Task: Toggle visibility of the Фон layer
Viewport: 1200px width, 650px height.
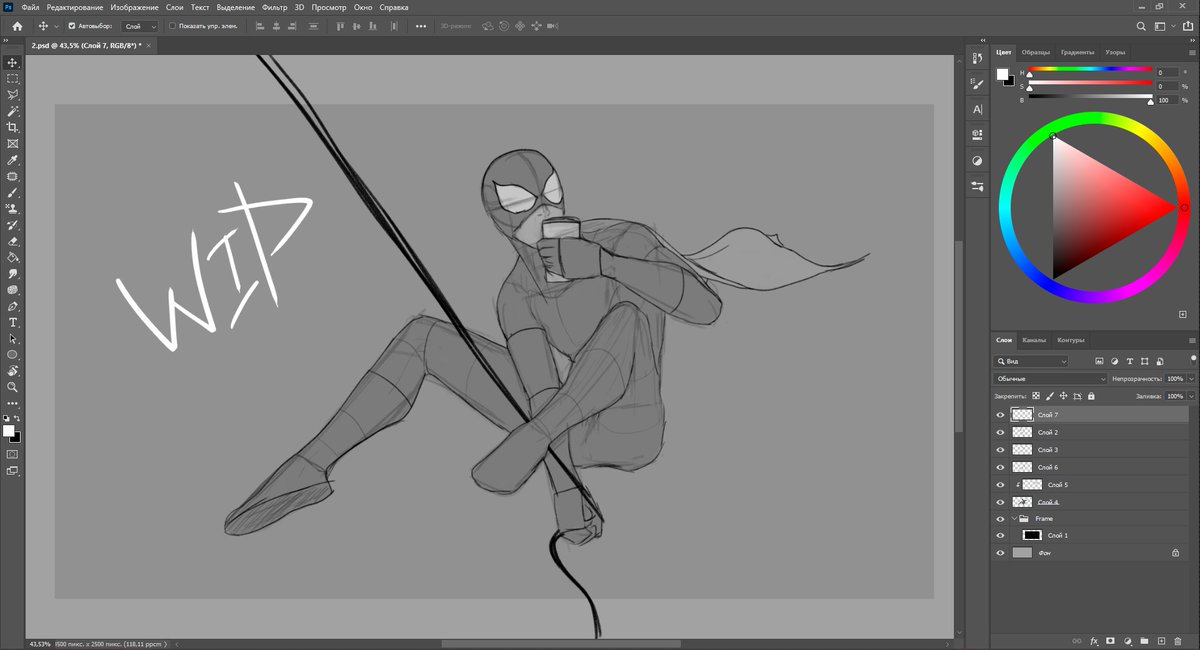Action: pyautogui.click(x=1001, y=552)
